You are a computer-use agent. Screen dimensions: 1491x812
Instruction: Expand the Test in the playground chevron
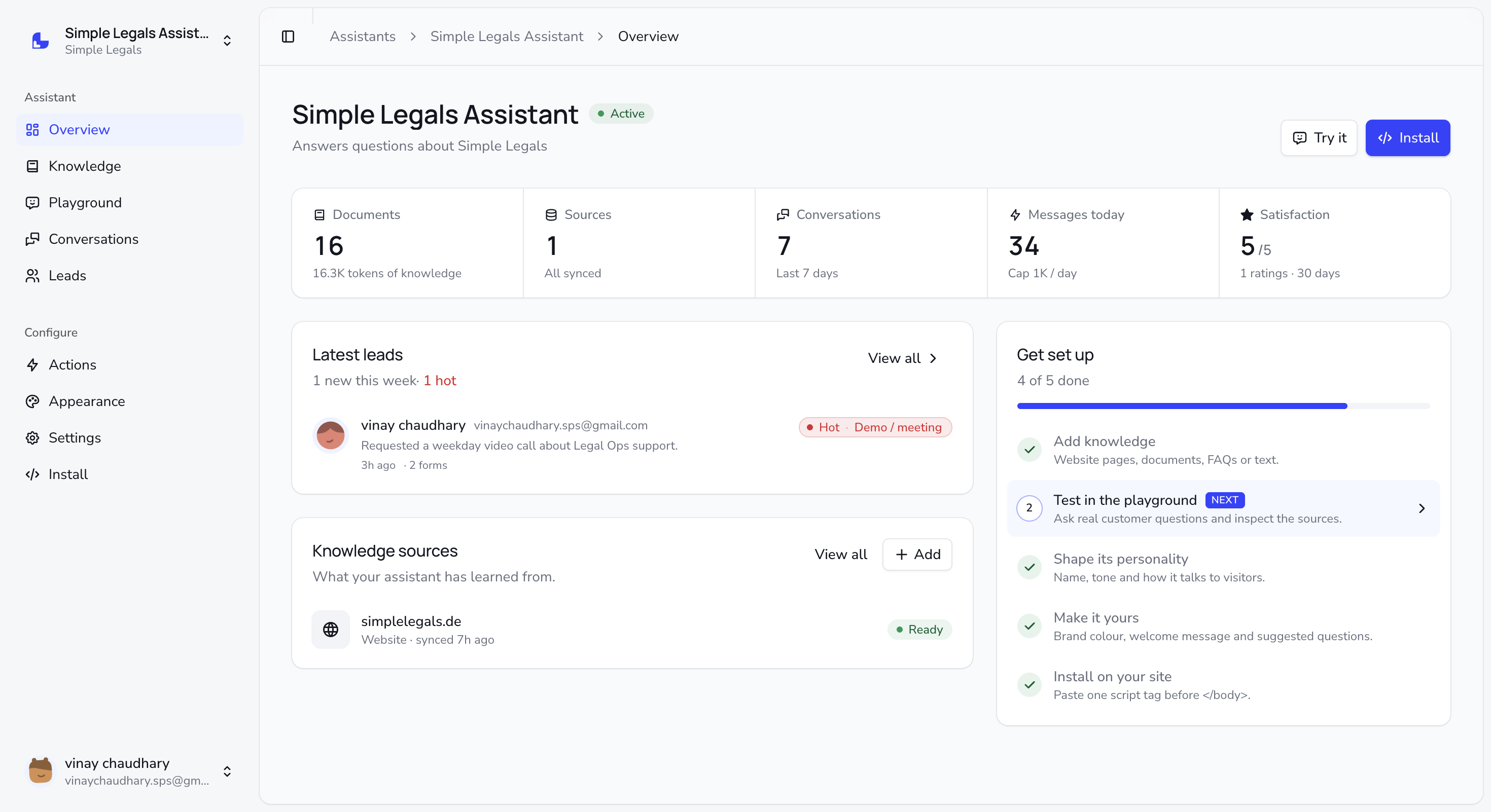[1422, 508]
